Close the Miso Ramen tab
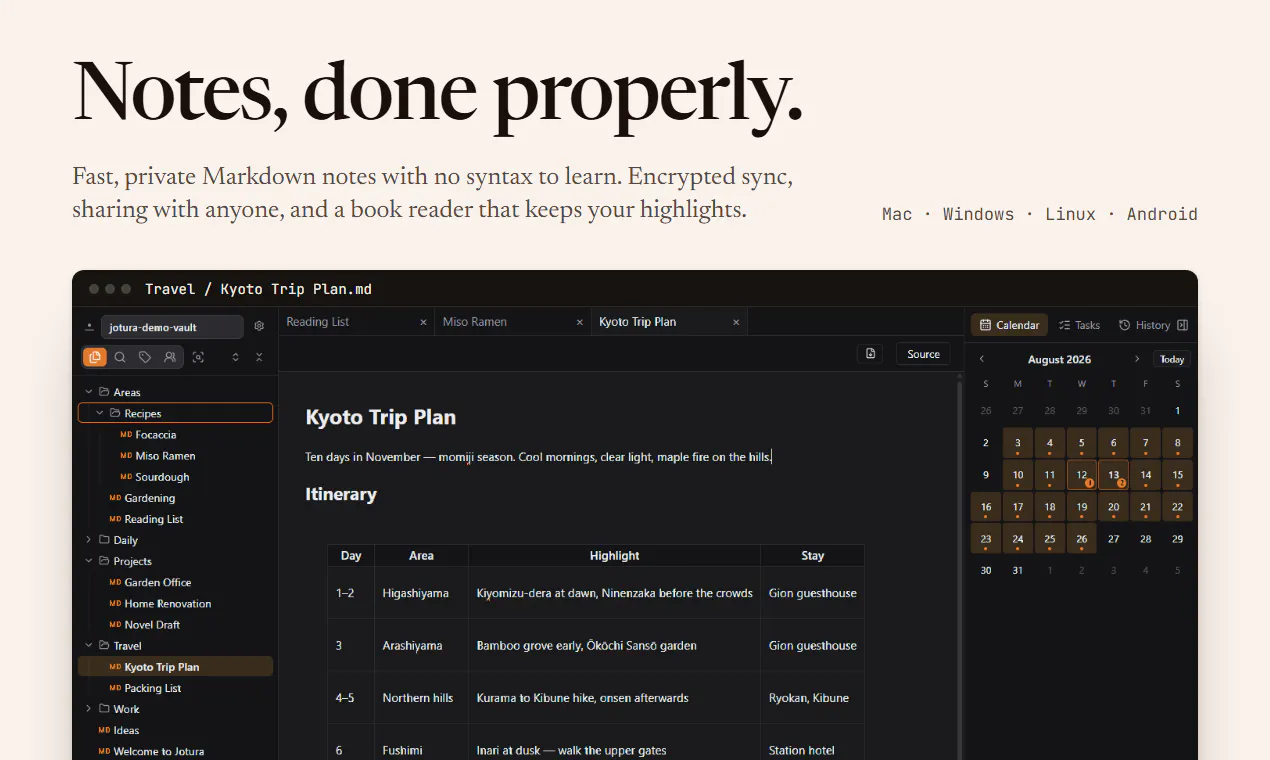Viewport: 1270px width, 760px height. [x=580, y=322]
